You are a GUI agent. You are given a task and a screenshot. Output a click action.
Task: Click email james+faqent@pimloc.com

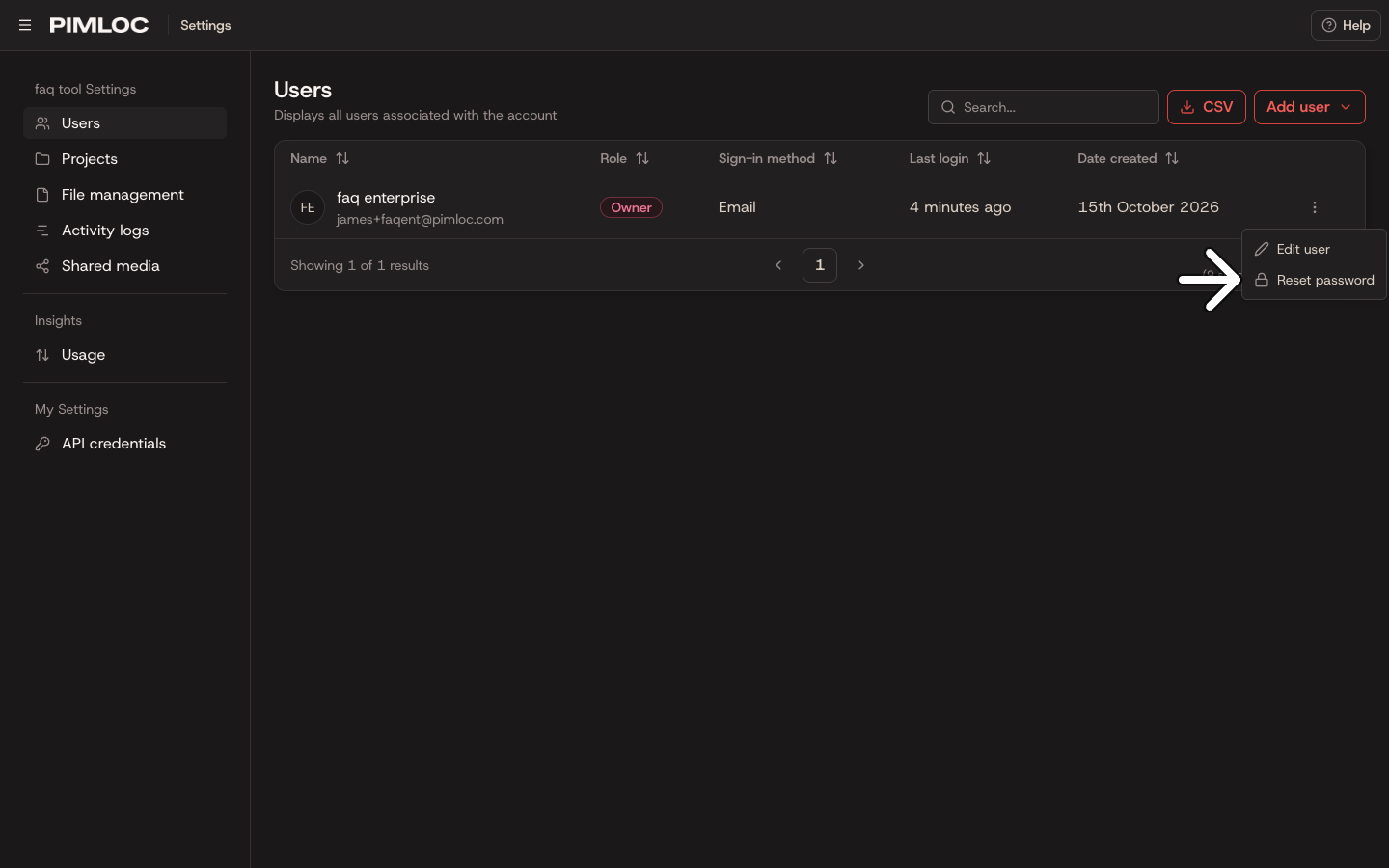pyautogui.click(x=420, y=219)
